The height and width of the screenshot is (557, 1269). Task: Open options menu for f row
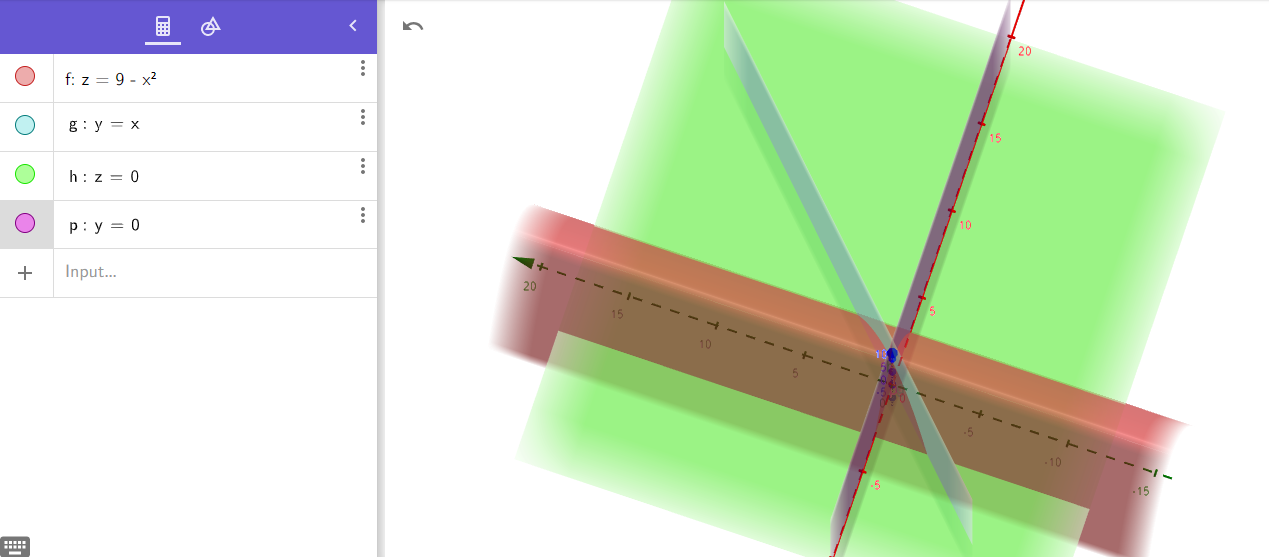point(363,68)
